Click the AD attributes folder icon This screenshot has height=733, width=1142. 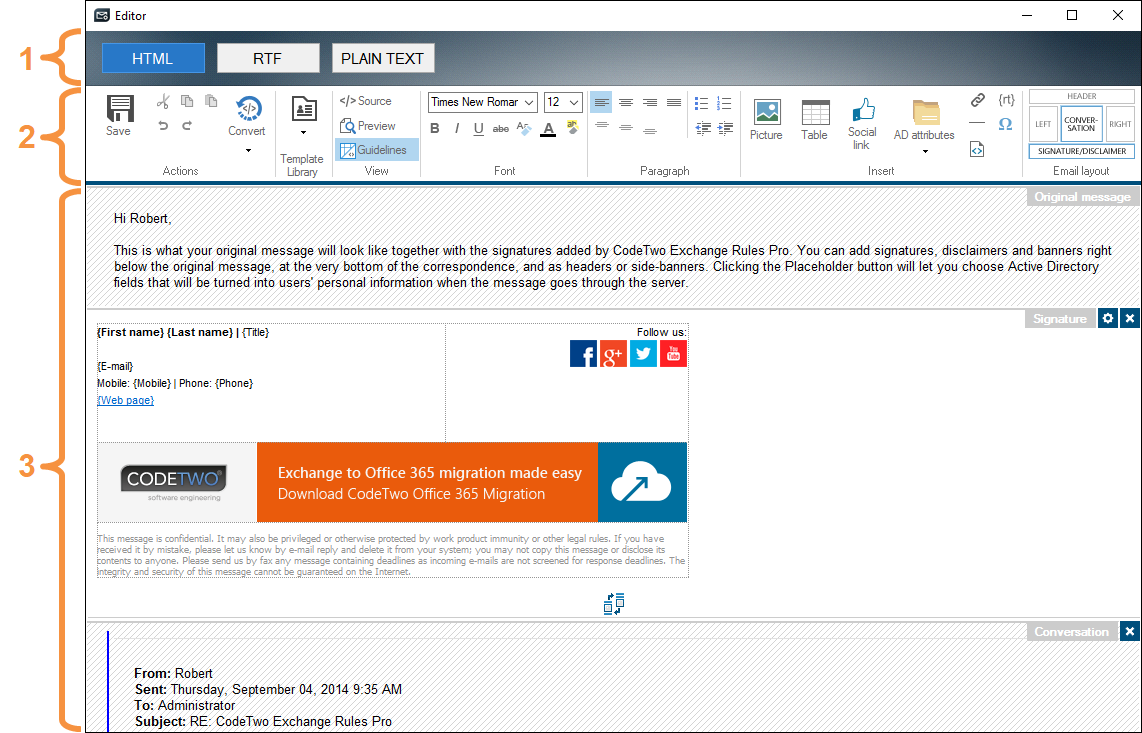(x=926, y=113)
